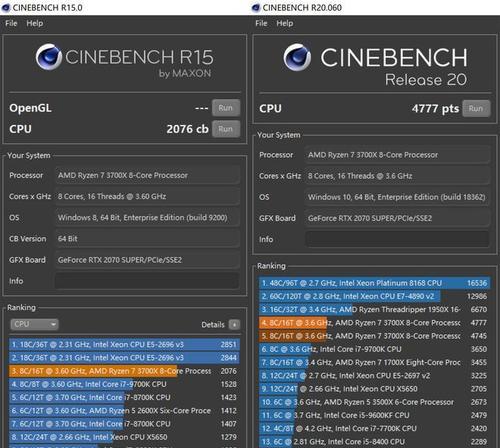Select R20 ranking row 1 Xeon Platinum 8168
This screenshot has width=500, height=448.
(375, 283)
